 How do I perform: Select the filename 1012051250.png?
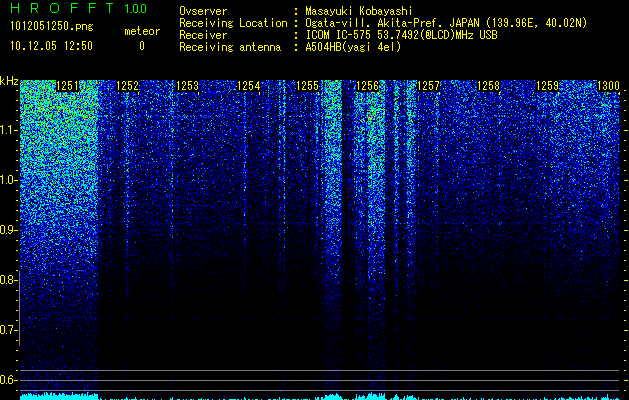click(x=52, y=26)
